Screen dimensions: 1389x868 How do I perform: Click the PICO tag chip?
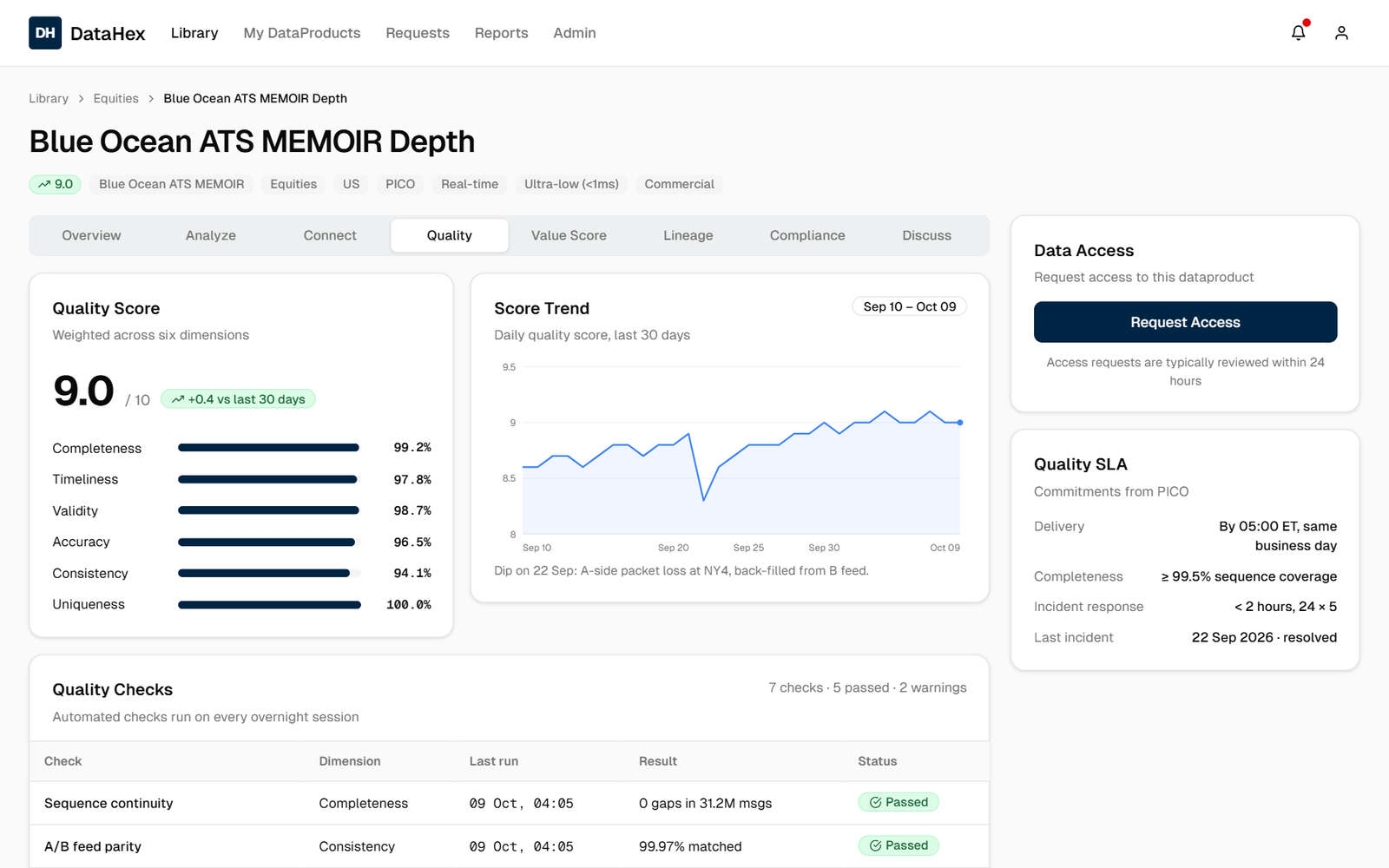tap(400, 184)
